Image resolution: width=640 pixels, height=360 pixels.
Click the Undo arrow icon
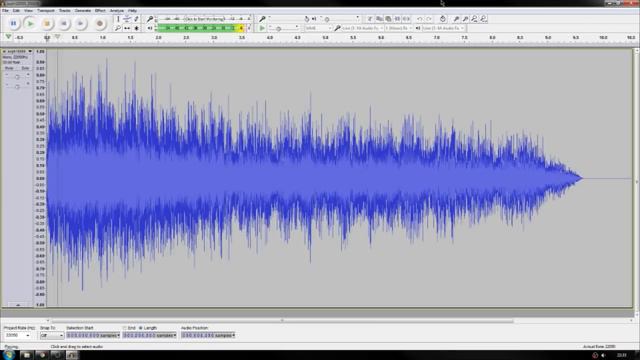(x=420, y=19)
